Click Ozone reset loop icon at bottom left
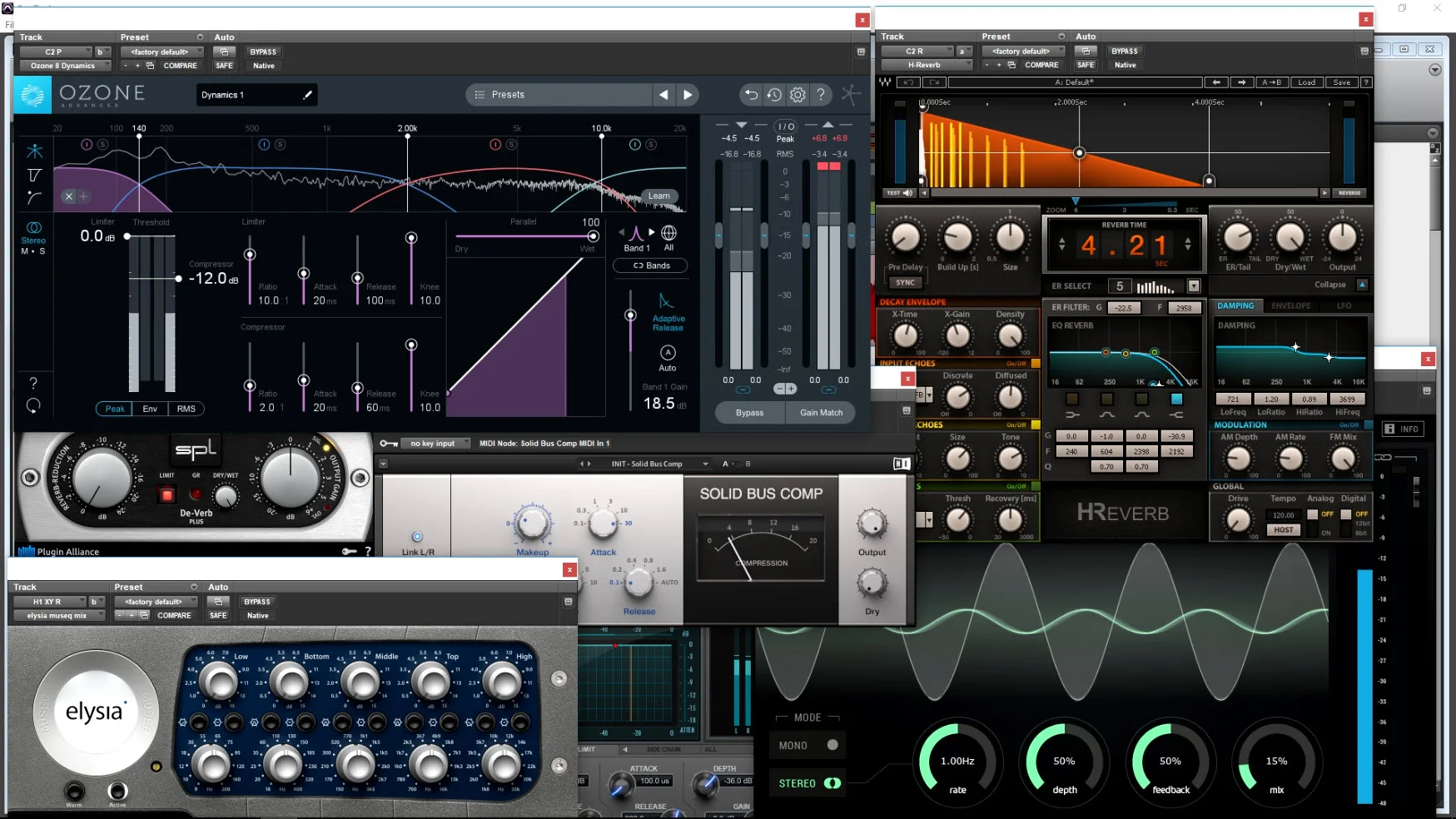The image size is (1456, 819). click(33, 406)
